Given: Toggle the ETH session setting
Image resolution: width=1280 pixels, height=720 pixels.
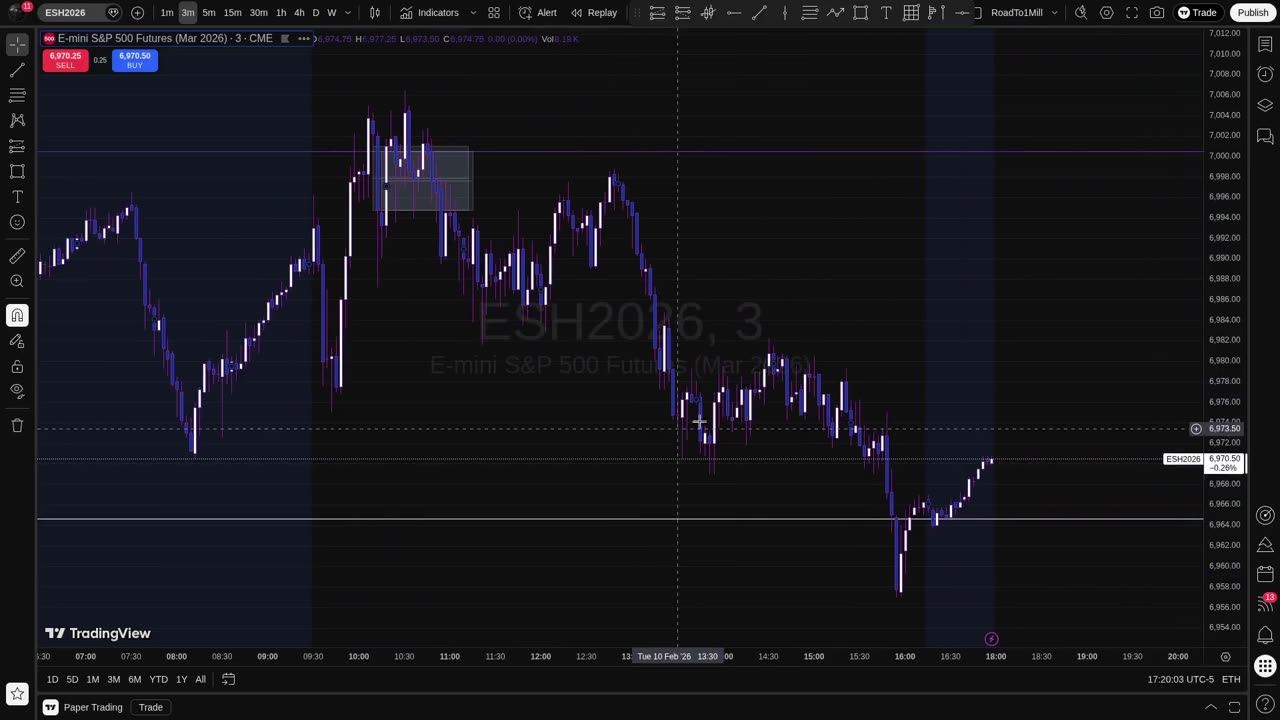Looking at the screenshot, I should tap(1231, 680).
